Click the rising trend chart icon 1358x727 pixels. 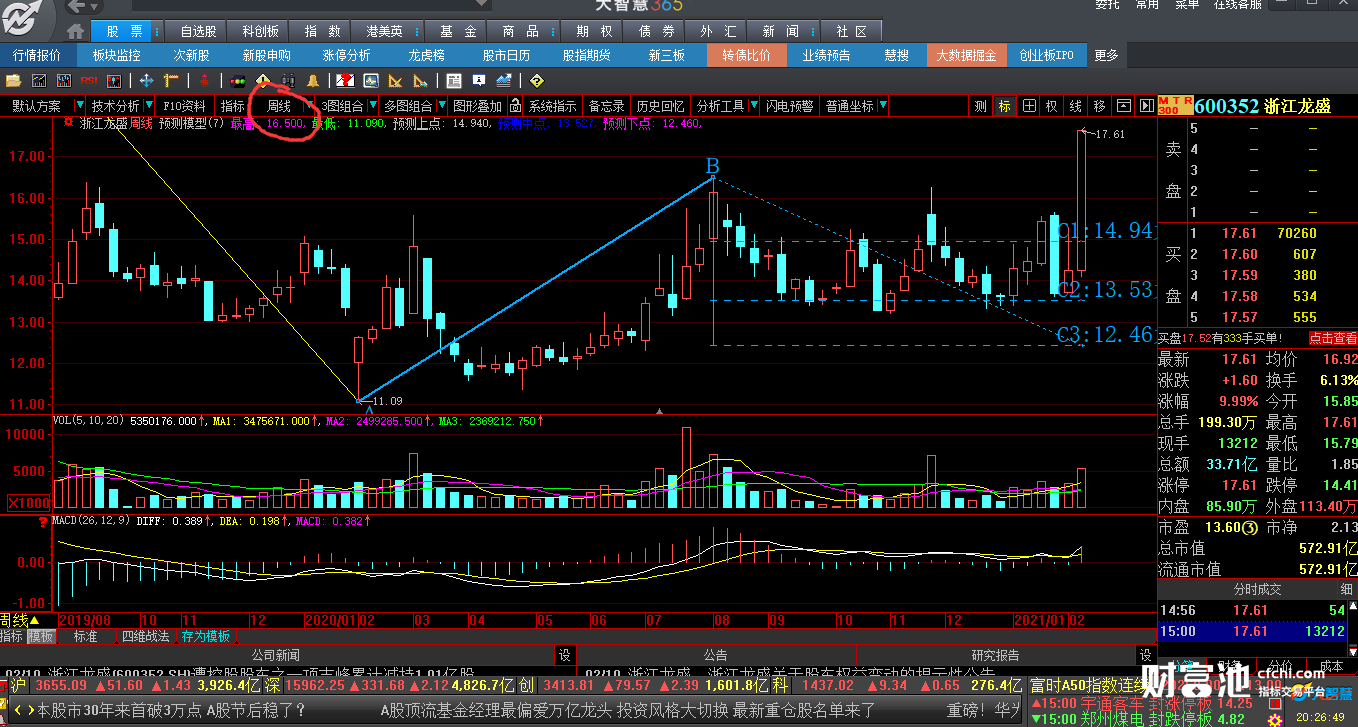503,80
